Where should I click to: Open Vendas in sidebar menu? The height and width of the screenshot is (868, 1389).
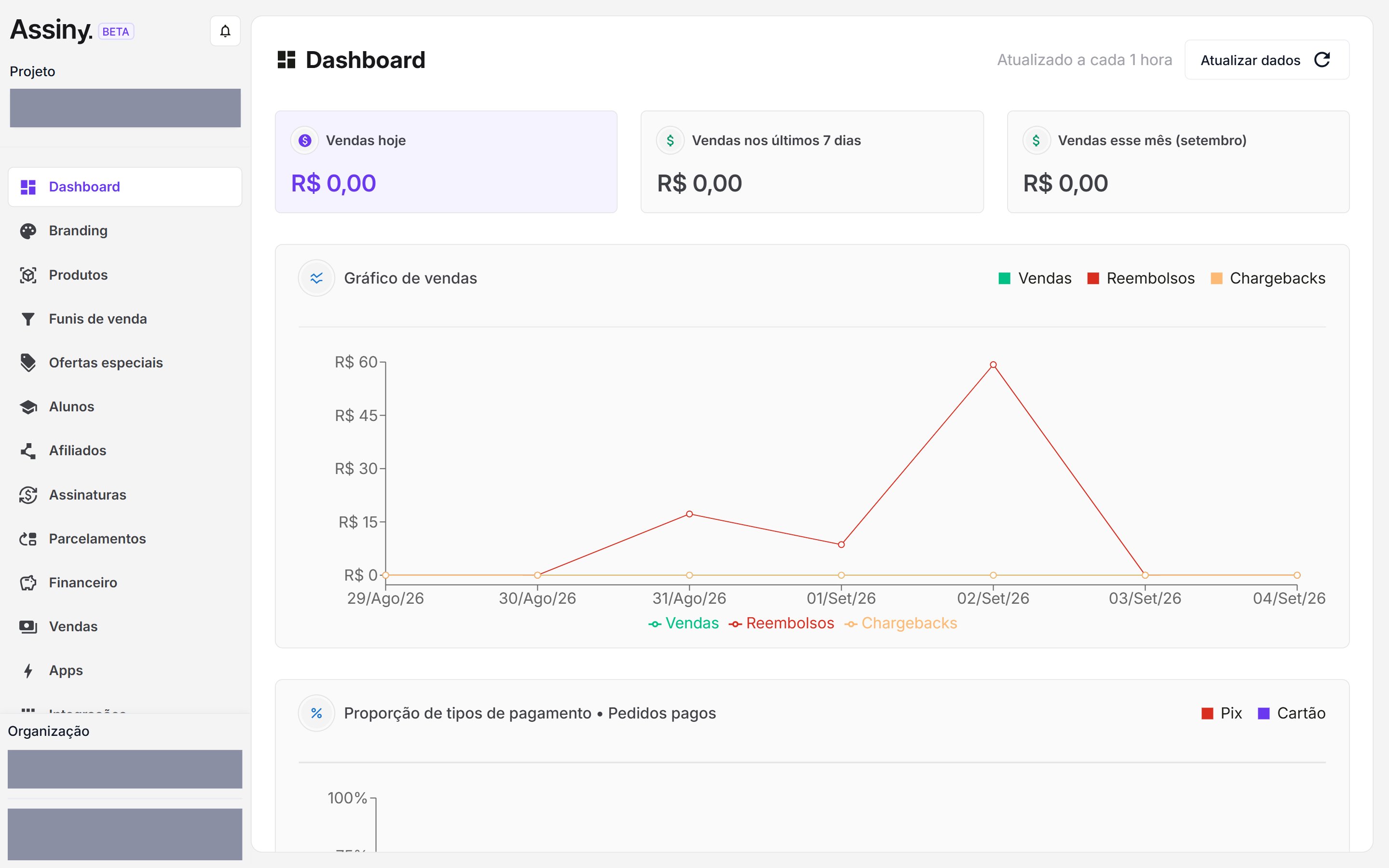[x=125, y=627]
